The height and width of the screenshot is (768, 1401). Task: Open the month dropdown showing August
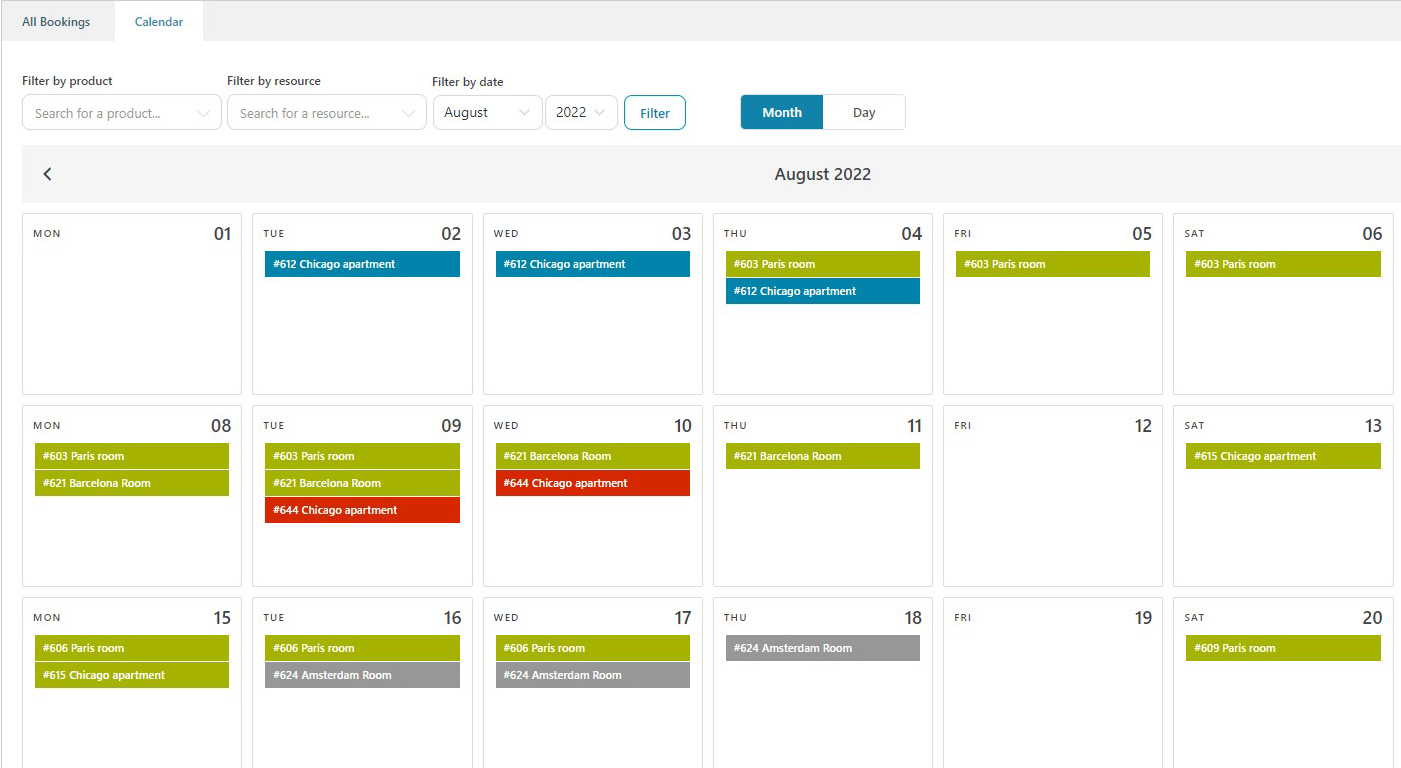(487, 113)
